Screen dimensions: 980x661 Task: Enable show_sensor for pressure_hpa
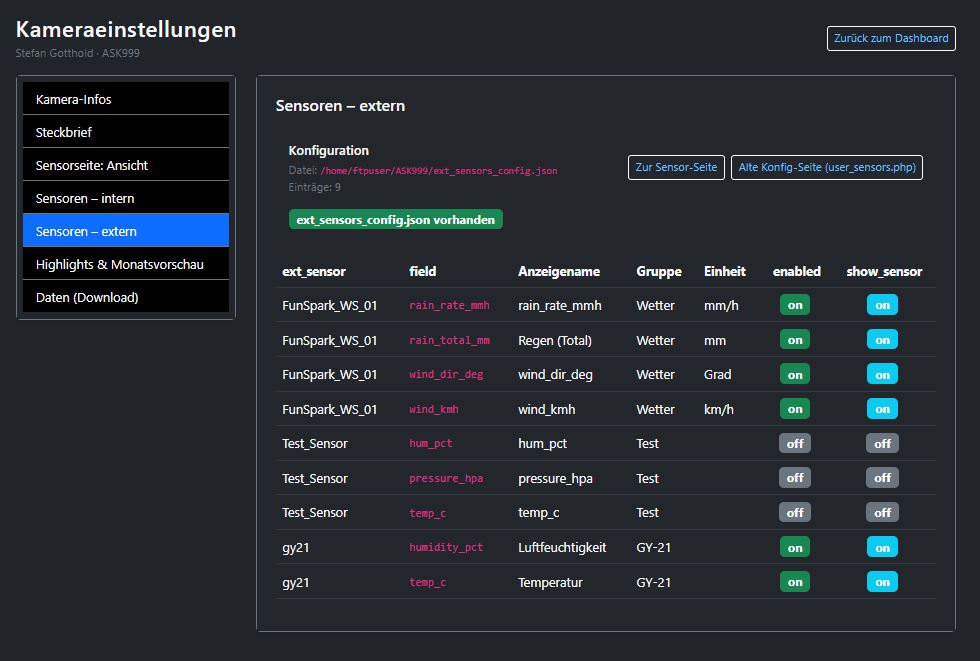click(x=881, y=477)
